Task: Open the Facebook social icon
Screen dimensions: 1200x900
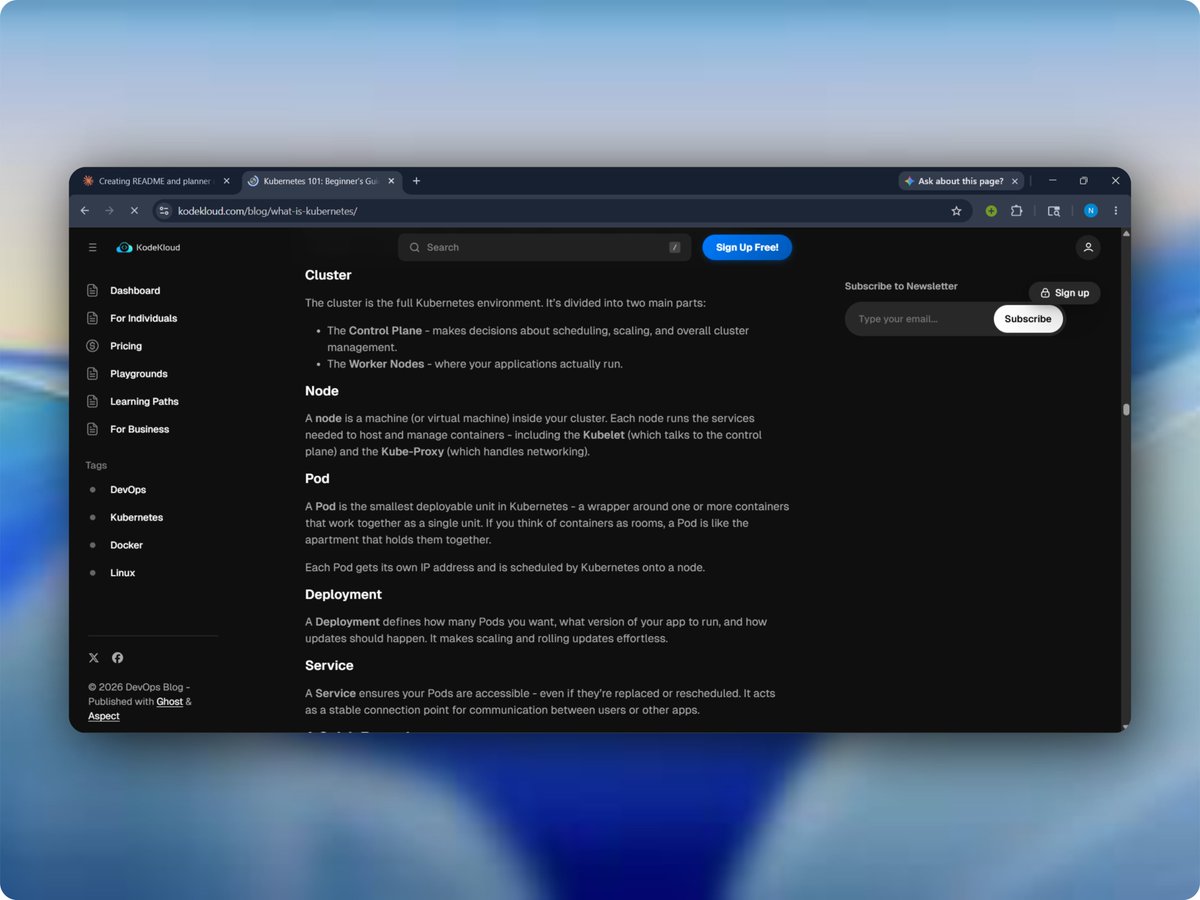Action: click(118, 658)
